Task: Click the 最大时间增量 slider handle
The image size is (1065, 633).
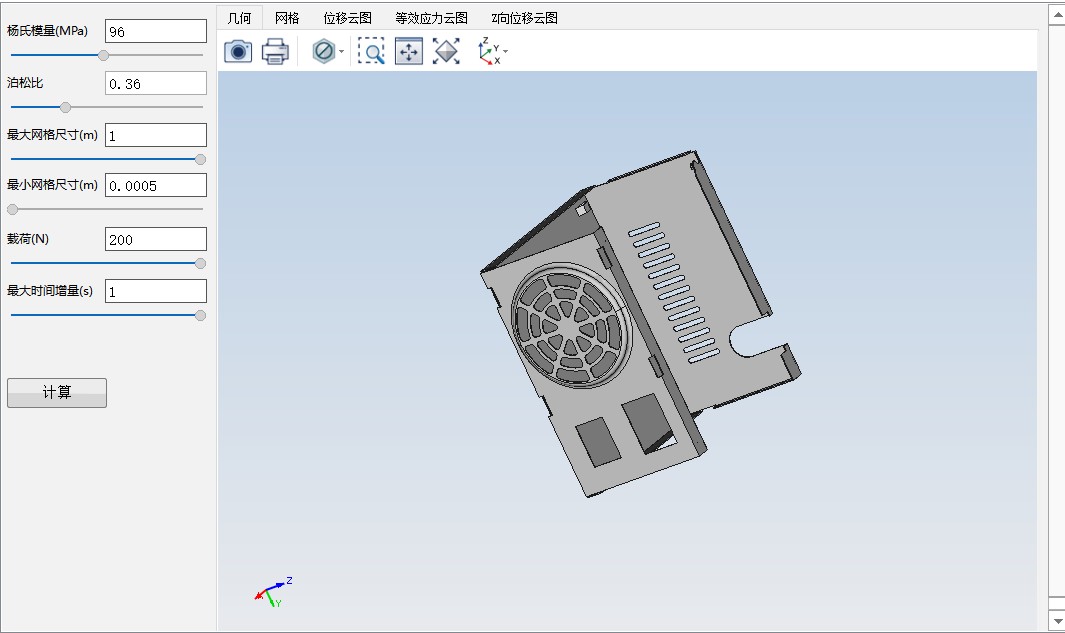Action: point(200,316)
